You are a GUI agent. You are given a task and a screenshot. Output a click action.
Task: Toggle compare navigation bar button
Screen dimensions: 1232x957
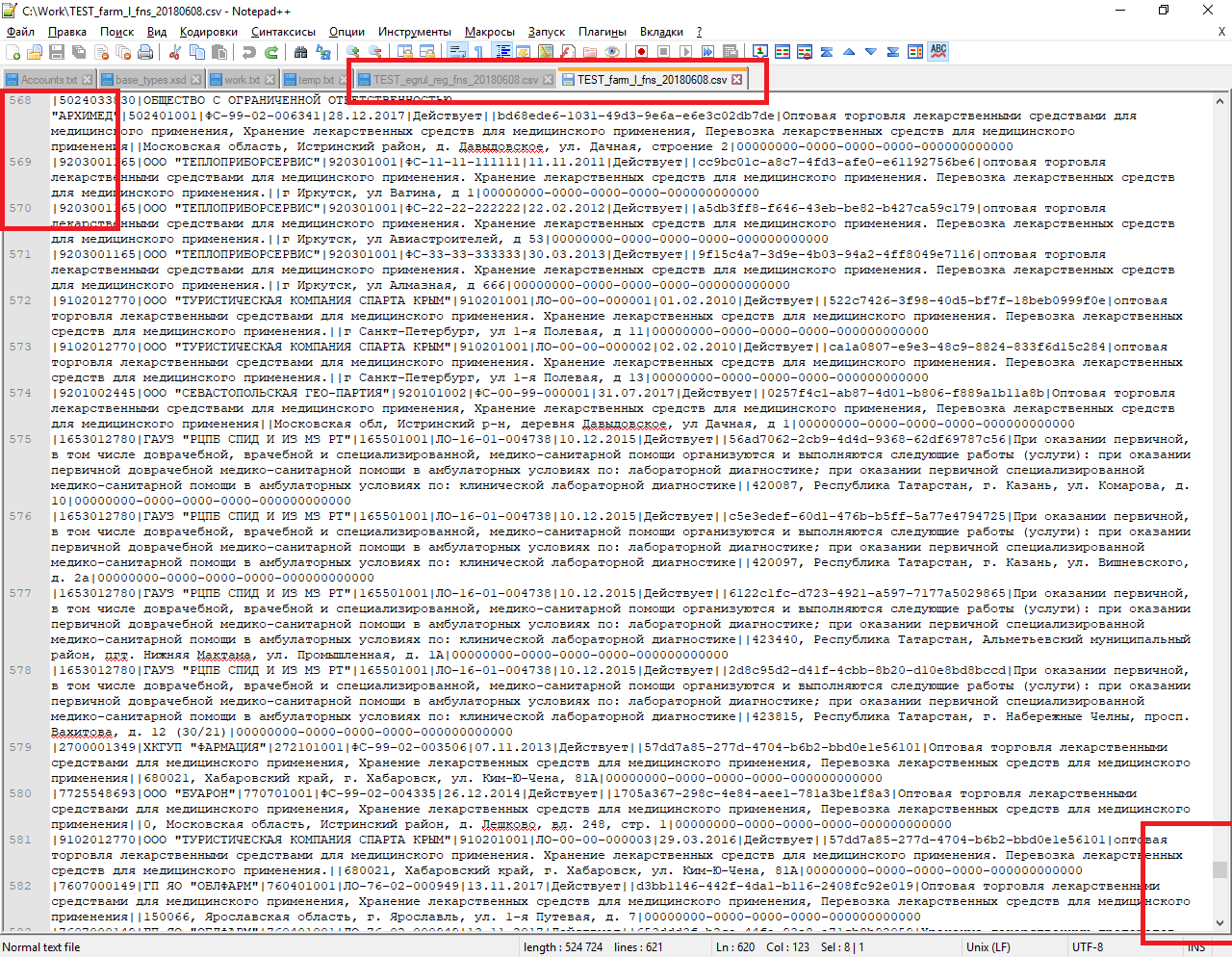915,52
